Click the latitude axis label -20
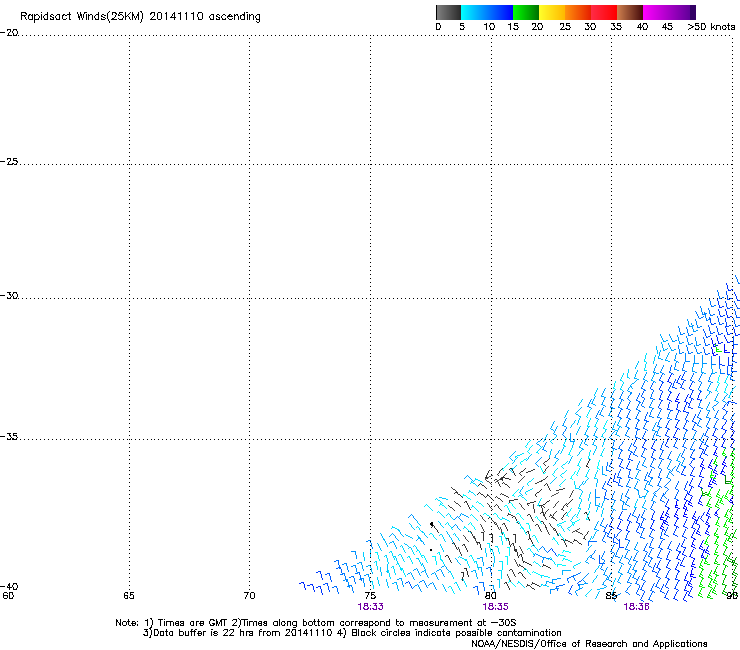The width and height of the screenshot is (740, 650). click(x=9, y=33)
